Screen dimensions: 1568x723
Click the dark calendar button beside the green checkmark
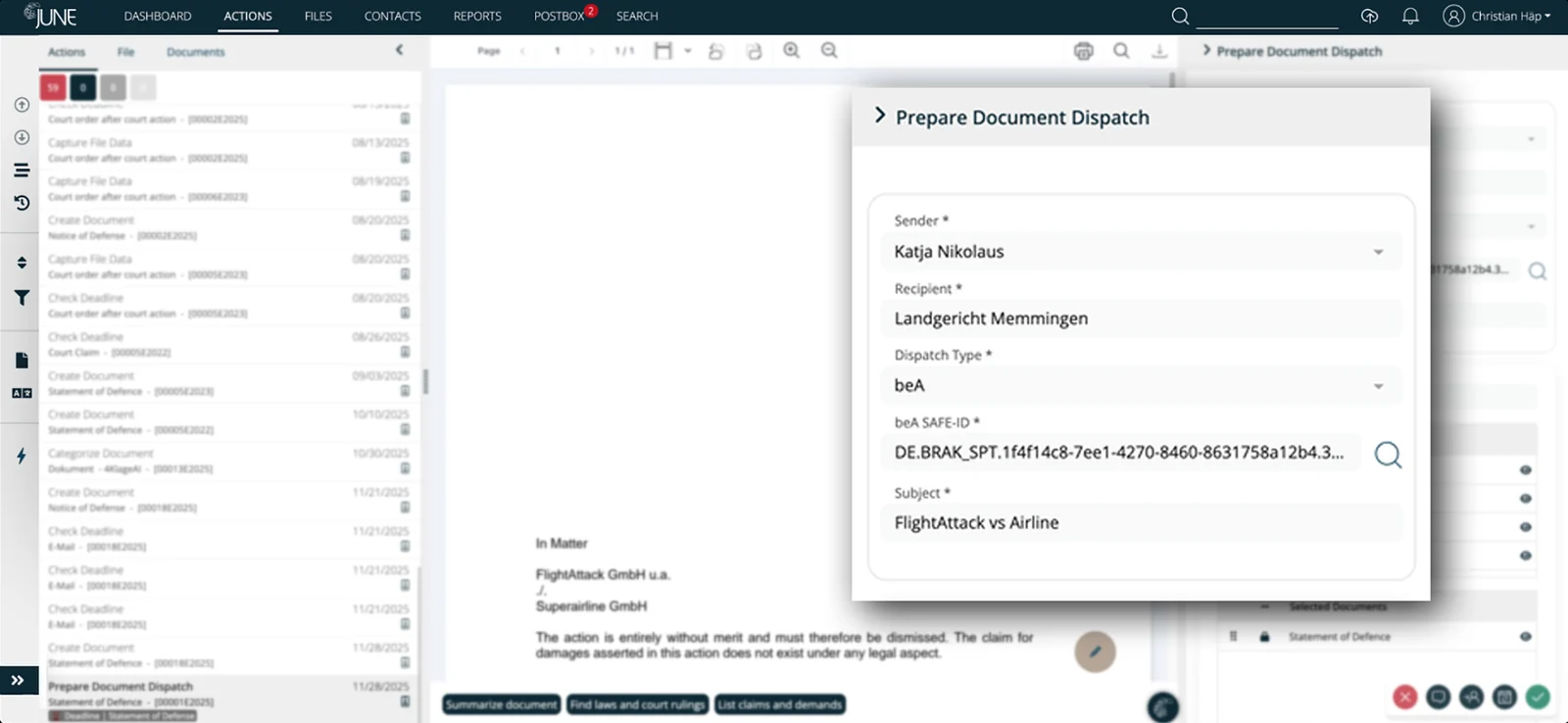(x=1504, y=697)
